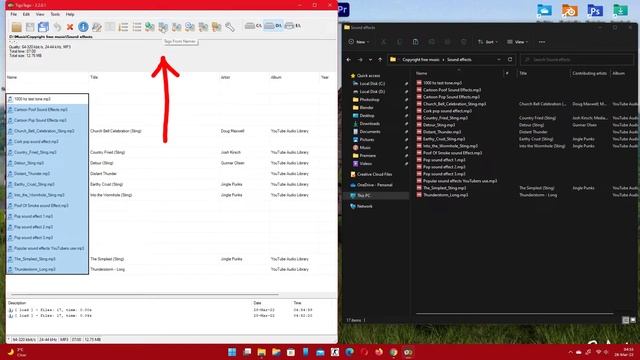Open the Premiere Pro desktop icon
The width and height of the screenshot is (640, 360).
344,9
